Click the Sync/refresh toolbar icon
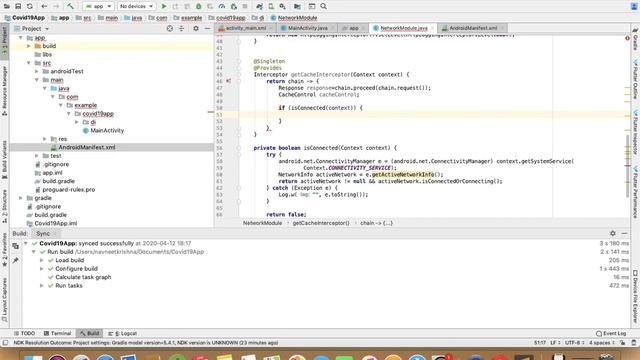Screen dimensions: 640x360 (30, 6)
